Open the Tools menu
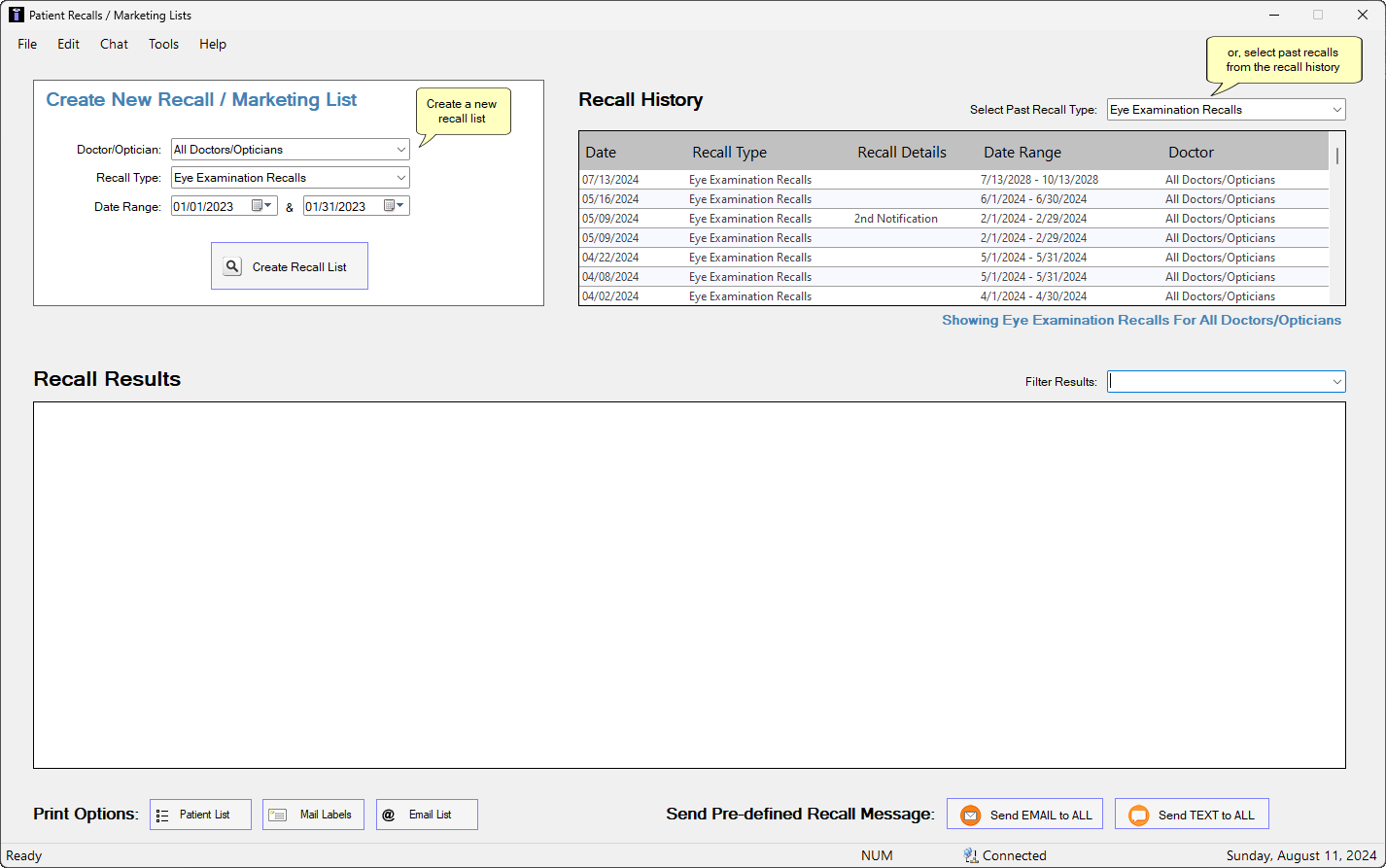 pyautogui.click(x=163, y=44)
